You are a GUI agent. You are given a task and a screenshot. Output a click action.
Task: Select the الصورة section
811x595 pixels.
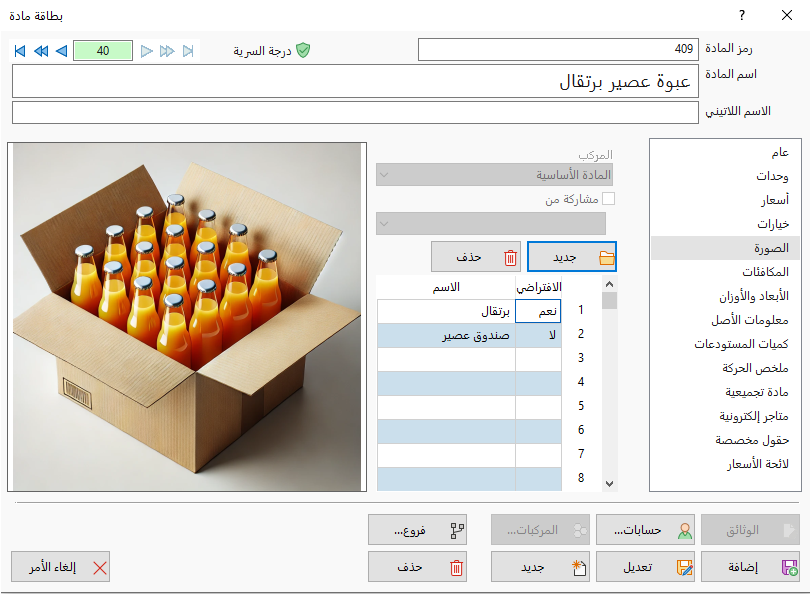point(726,248)
